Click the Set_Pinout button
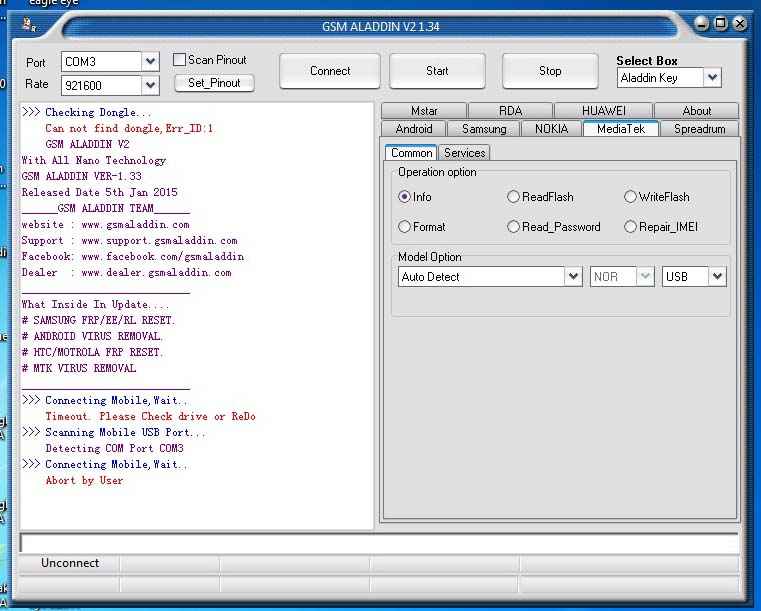The height and width of the screenshot is (611, 761). tap(214, 83)
